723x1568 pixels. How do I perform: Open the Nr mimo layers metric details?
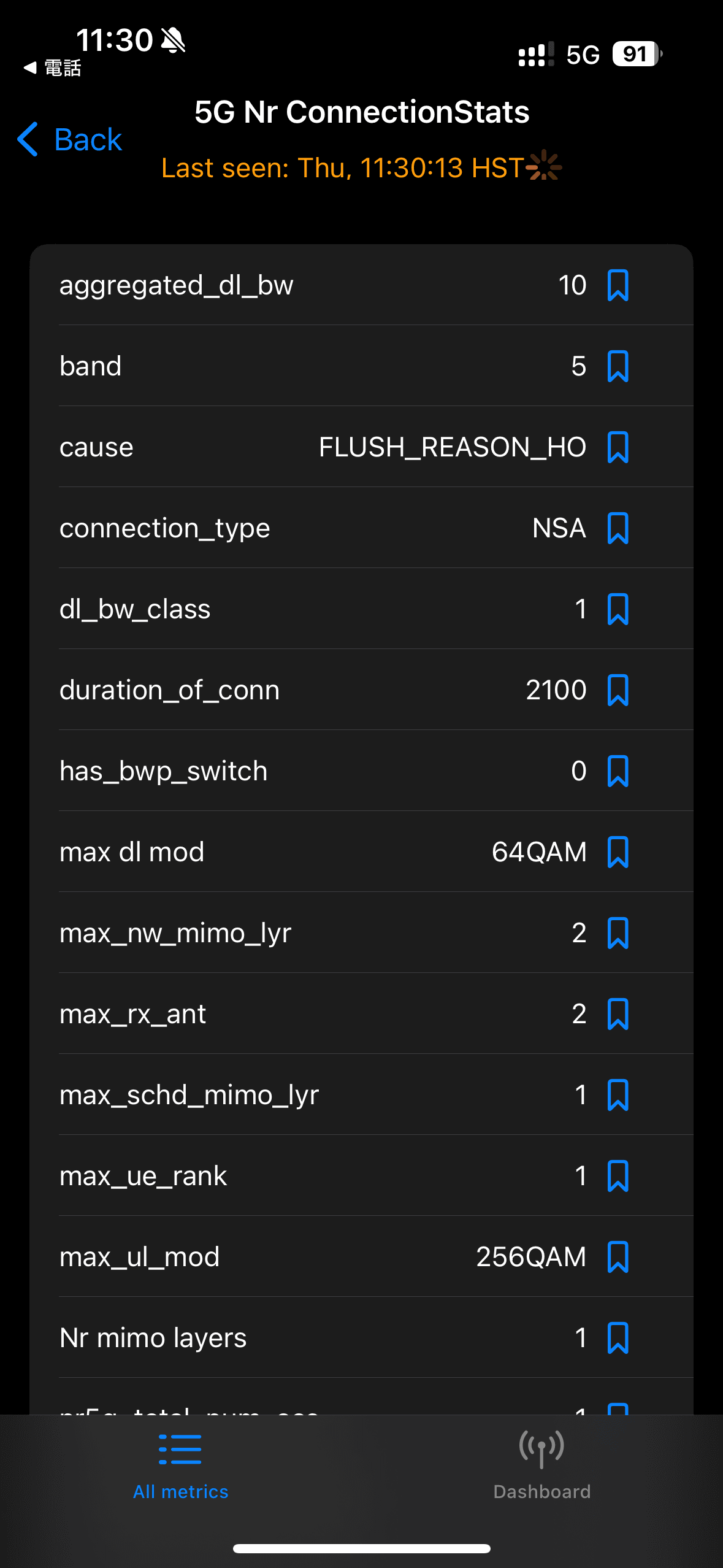coord(307,1337)
